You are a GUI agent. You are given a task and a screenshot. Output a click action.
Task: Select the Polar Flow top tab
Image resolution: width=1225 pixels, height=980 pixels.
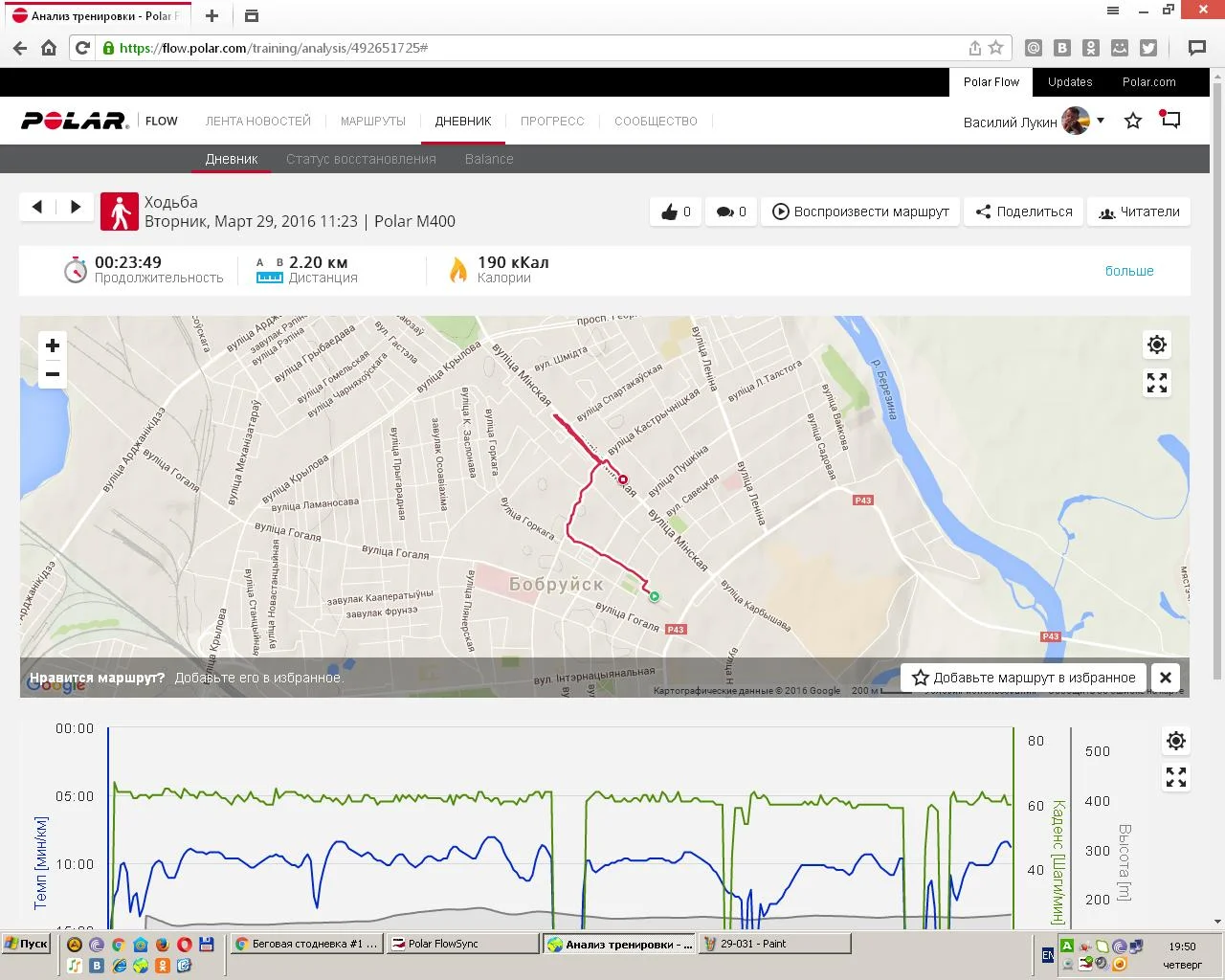991,82
